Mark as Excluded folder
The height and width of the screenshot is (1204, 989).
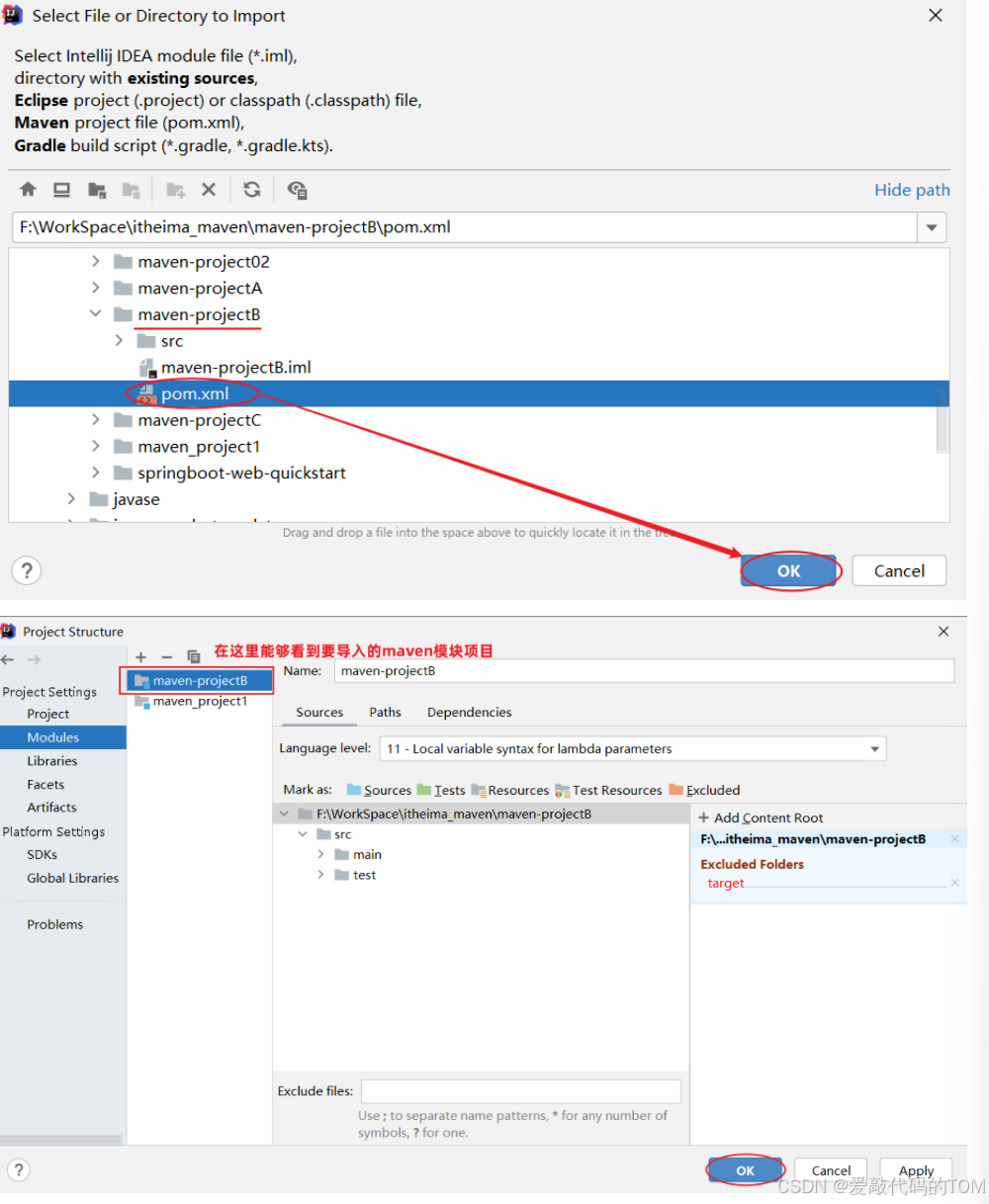(704, 790)
